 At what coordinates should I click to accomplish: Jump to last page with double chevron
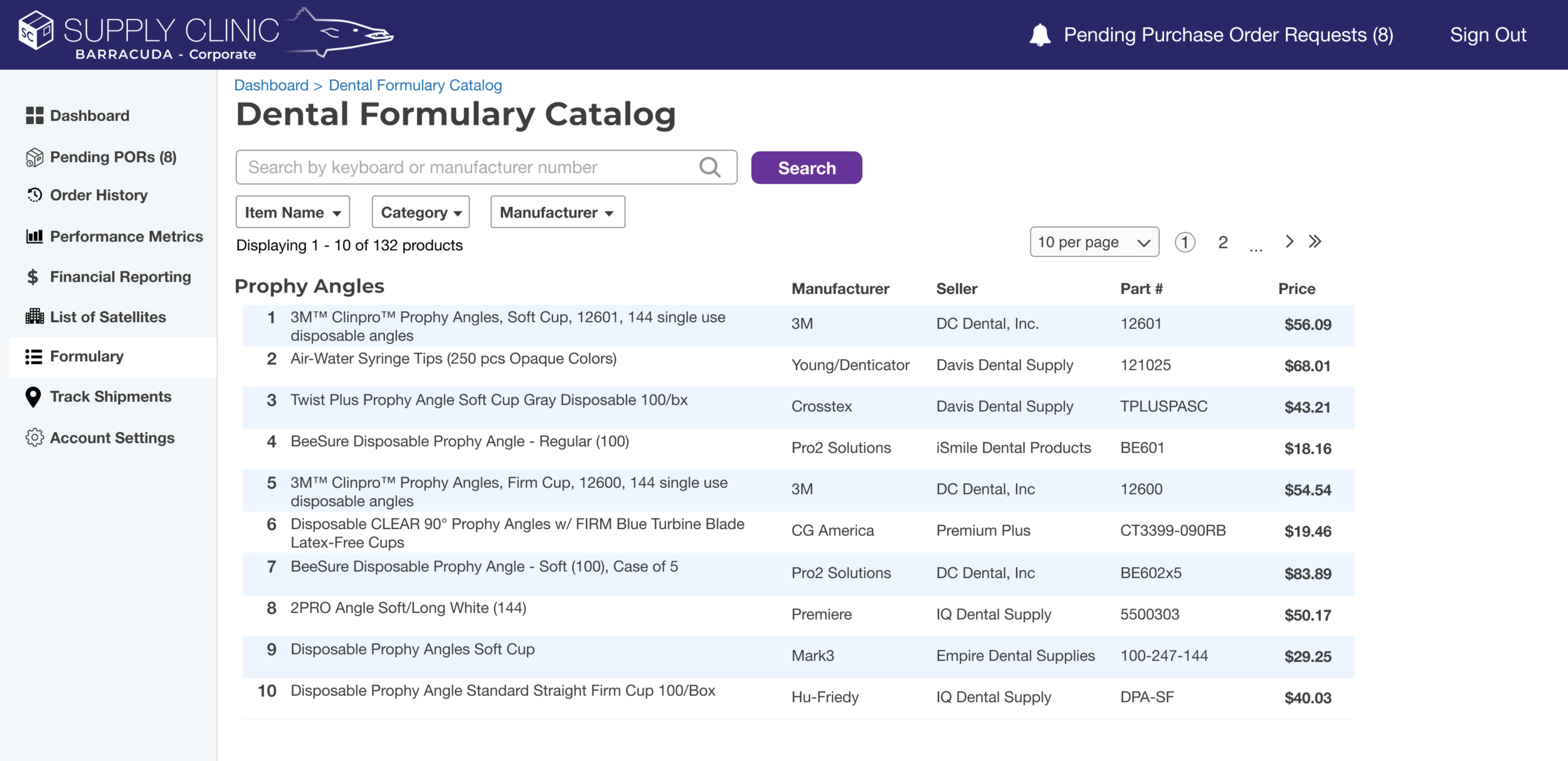coord(1315,241)
